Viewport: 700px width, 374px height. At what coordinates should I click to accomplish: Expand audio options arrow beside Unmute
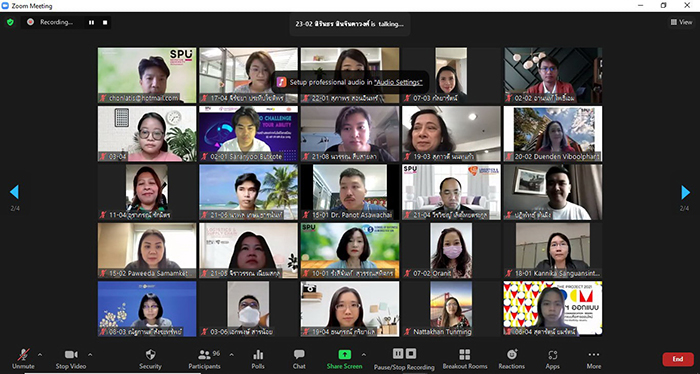(x=40, y=355)
